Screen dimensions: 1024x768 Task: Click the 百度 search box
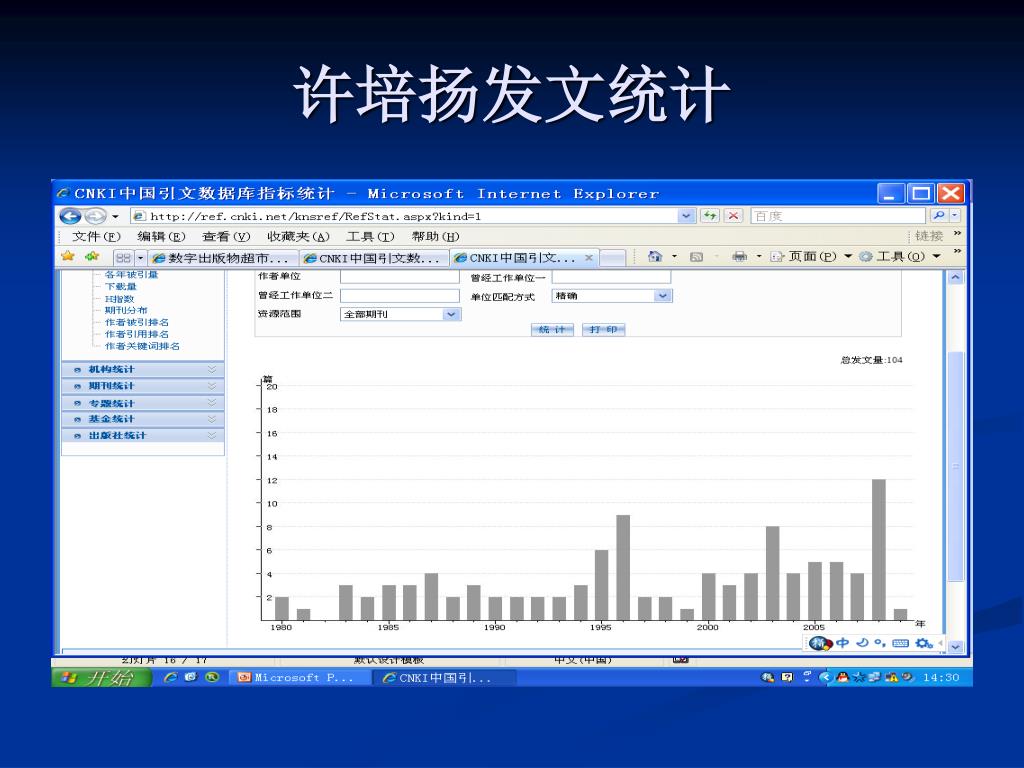pos(838,216)
